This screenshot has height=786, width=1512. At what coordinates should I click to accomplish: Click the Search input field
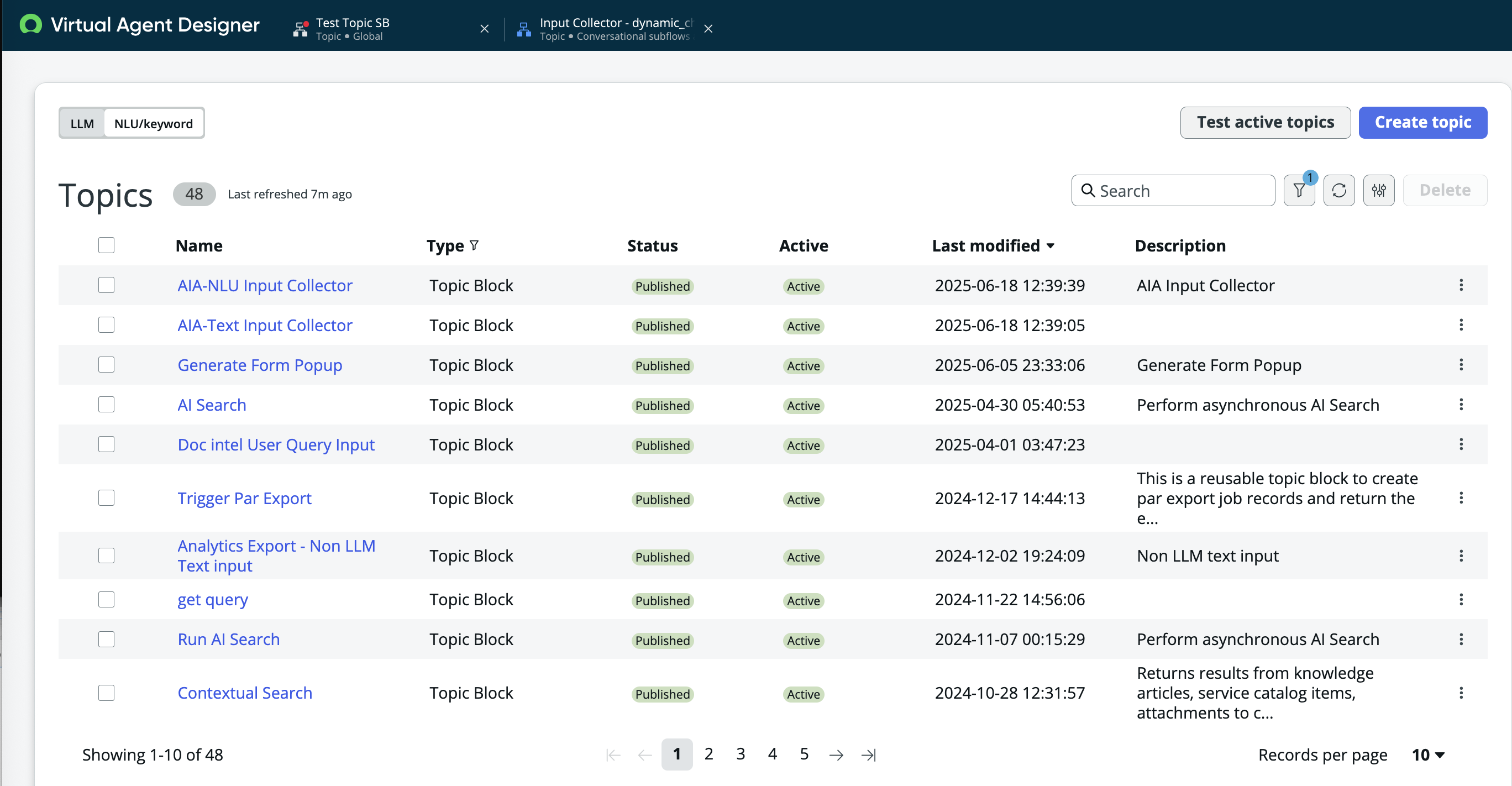[1173, 190]
